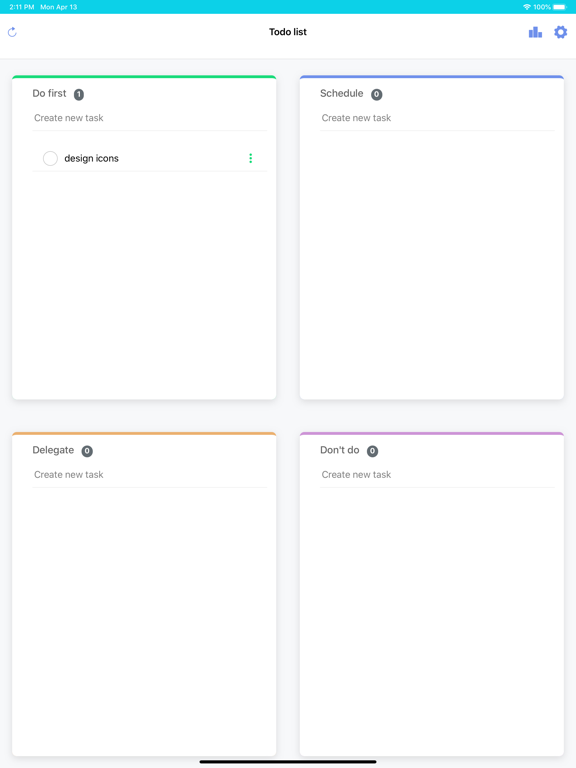The image size is (576, 768).
Task: Click the Don't do count badge
Action: tap(372, 451)
